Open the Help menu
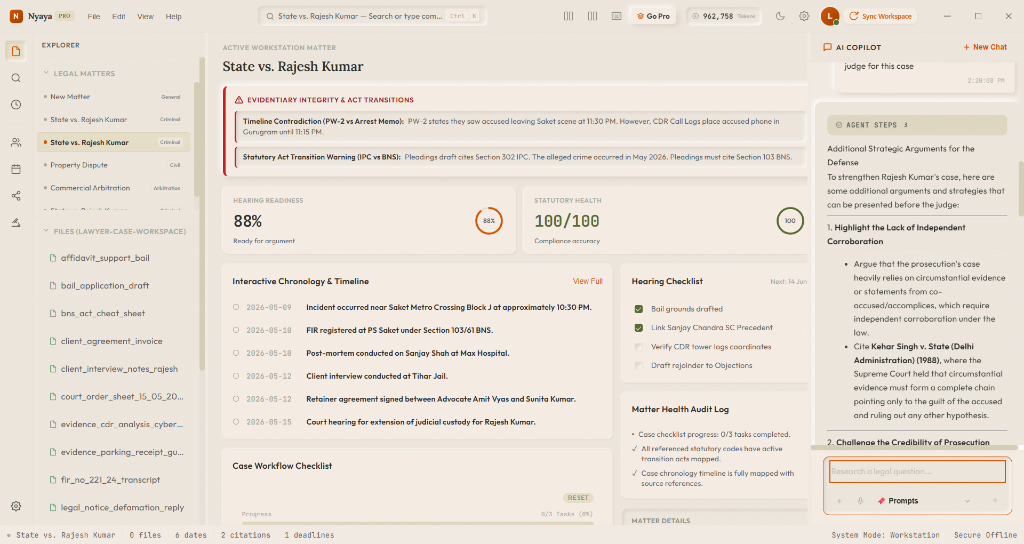Viewport: 1024px width, 544px height. 173,16
